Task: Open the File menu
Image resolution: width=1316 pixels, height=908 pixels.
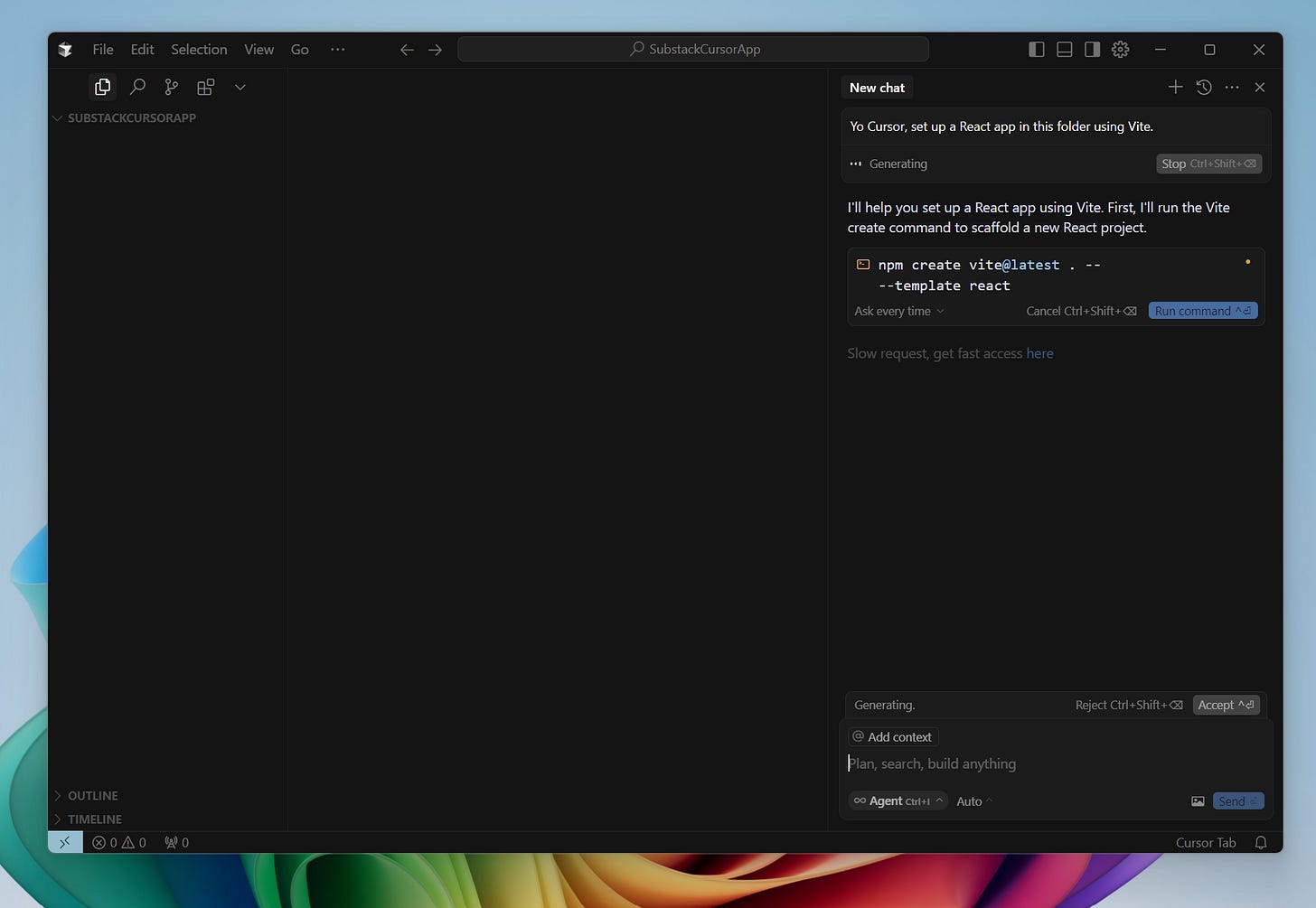Action: [103, 50]
